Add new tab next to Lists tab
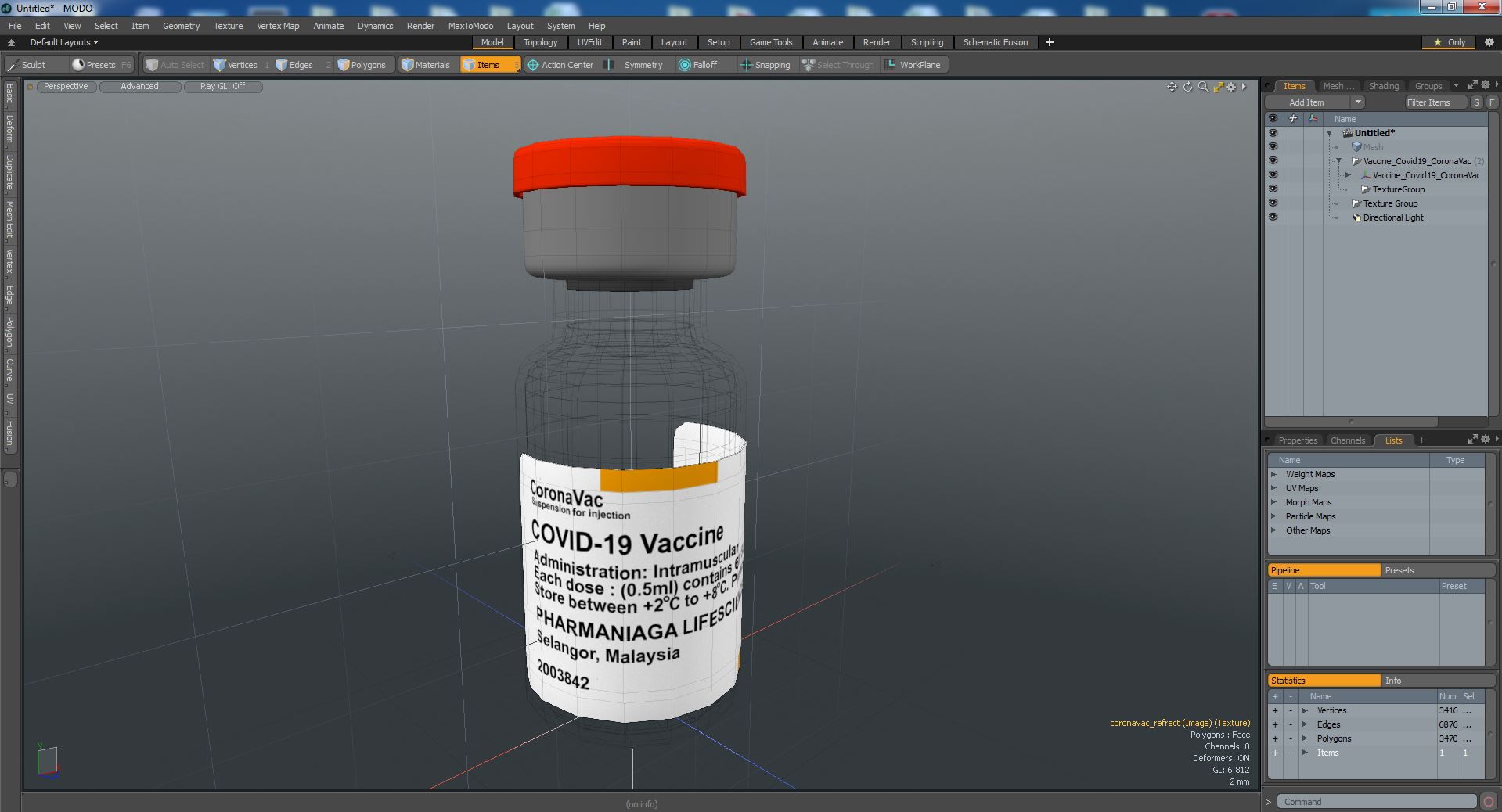Image resolution: width=1502 pixels, height=812 pixels. 1421,440
